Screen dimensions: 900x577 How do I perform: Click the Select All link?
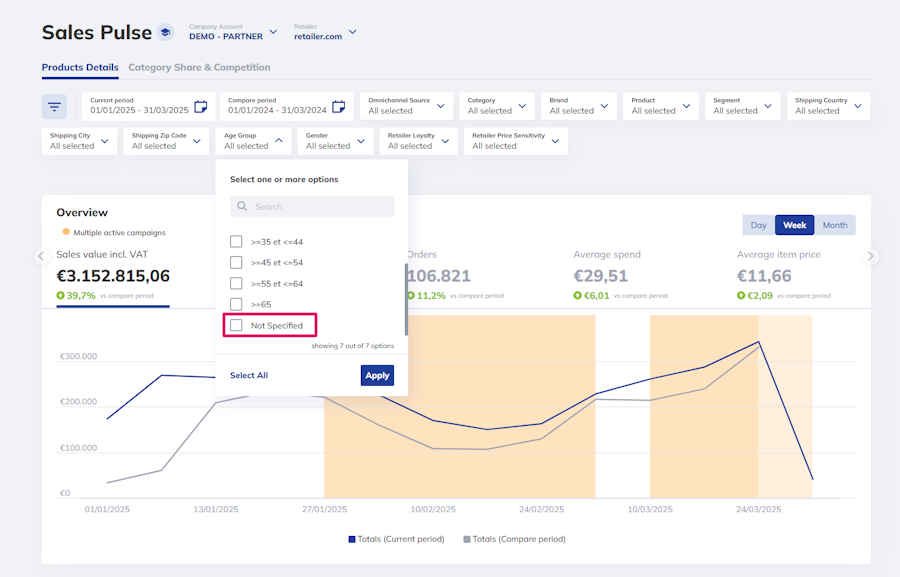[249, 375]
